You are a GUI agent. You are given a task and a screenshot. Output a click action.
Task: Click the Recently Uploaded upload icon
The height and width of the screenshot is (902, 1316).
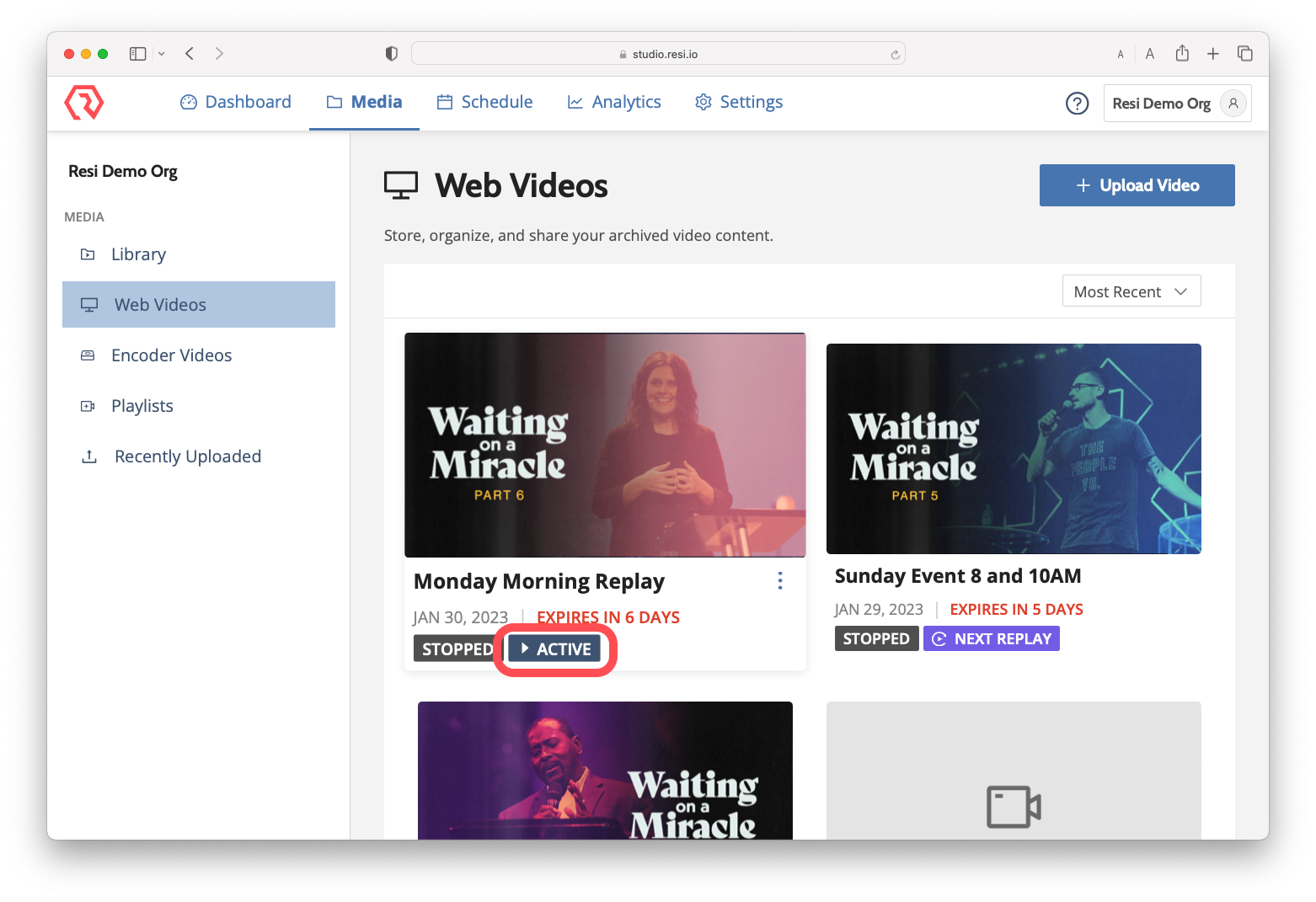[89, 456]
